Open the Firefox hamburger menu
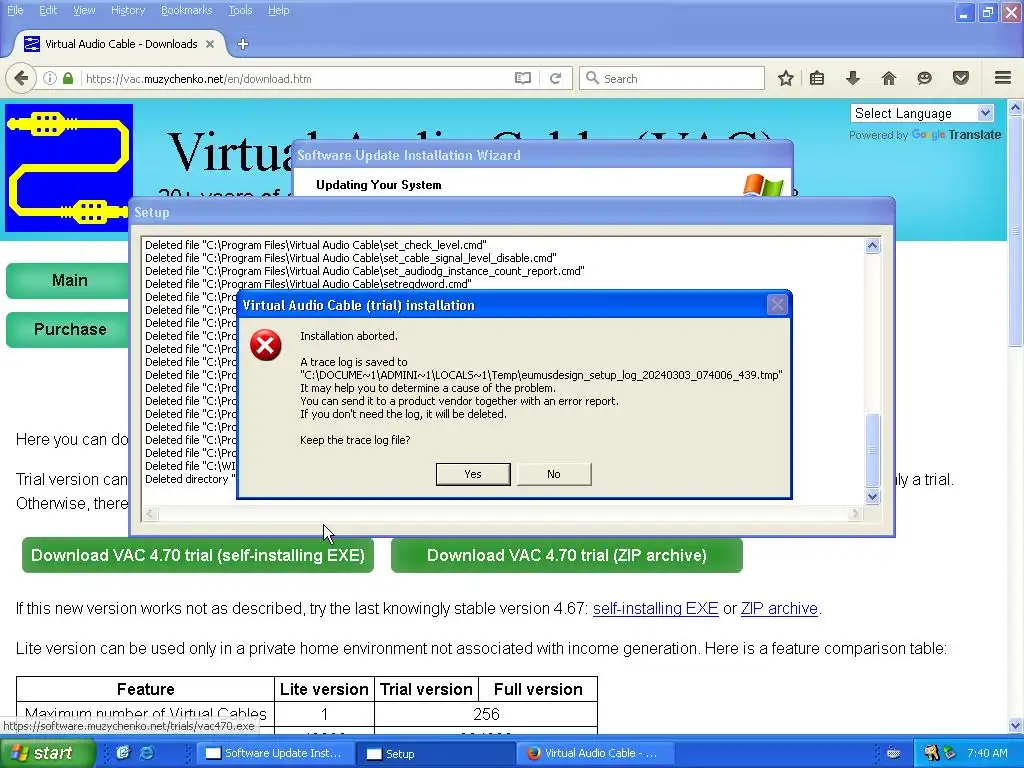This screenshot has height=768, width=1024. point(1003,78)
